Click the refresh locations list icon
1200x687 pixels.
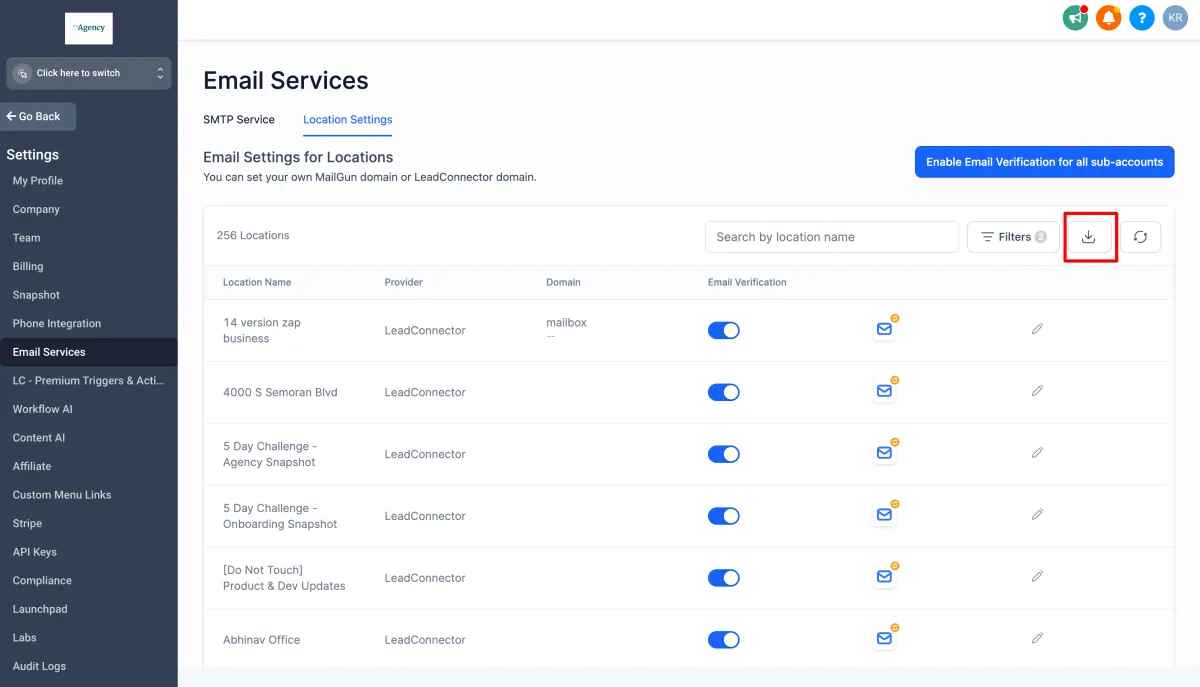pos(1140,237)
